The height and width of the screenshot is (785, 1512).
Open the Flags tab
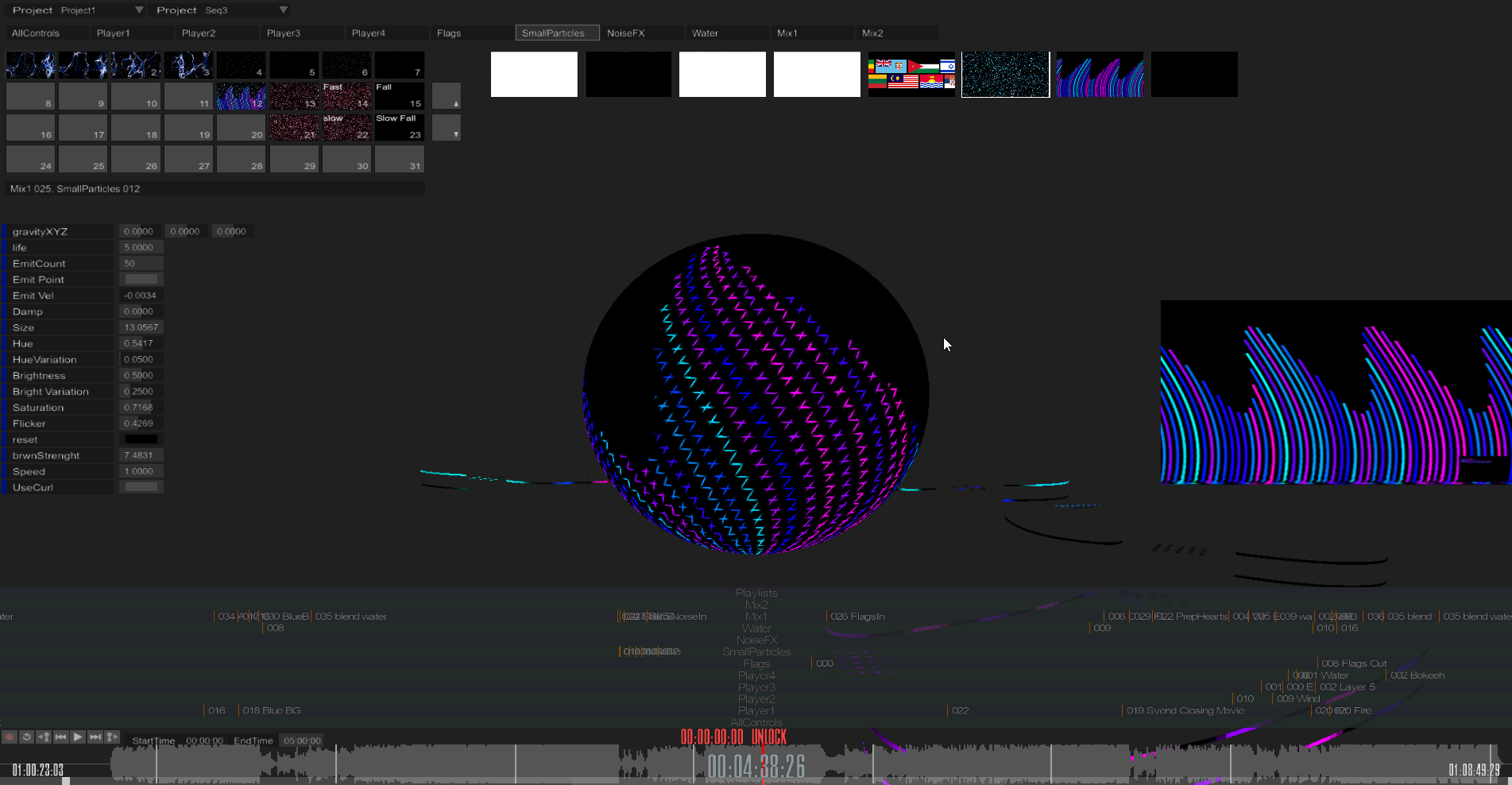click(x=472, y=33)
